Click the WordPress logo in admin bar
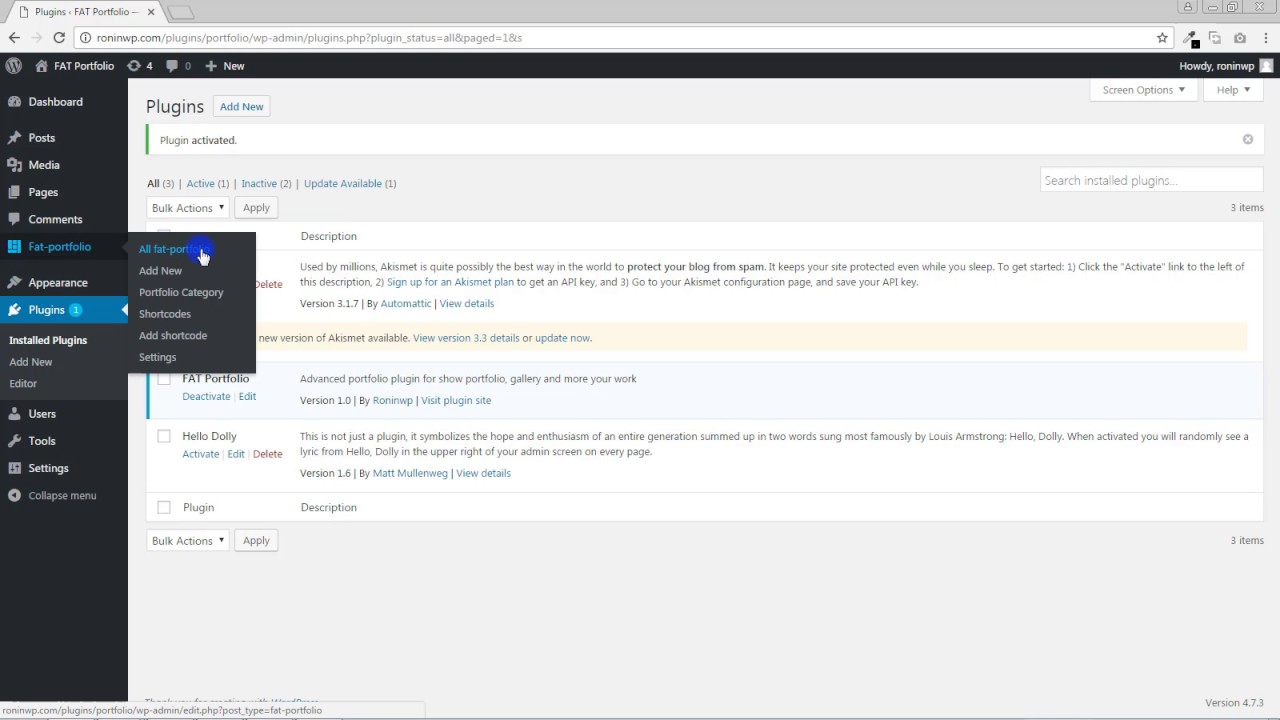The height and width of the screenshot is (720, 1280). (x=14, y=66)
